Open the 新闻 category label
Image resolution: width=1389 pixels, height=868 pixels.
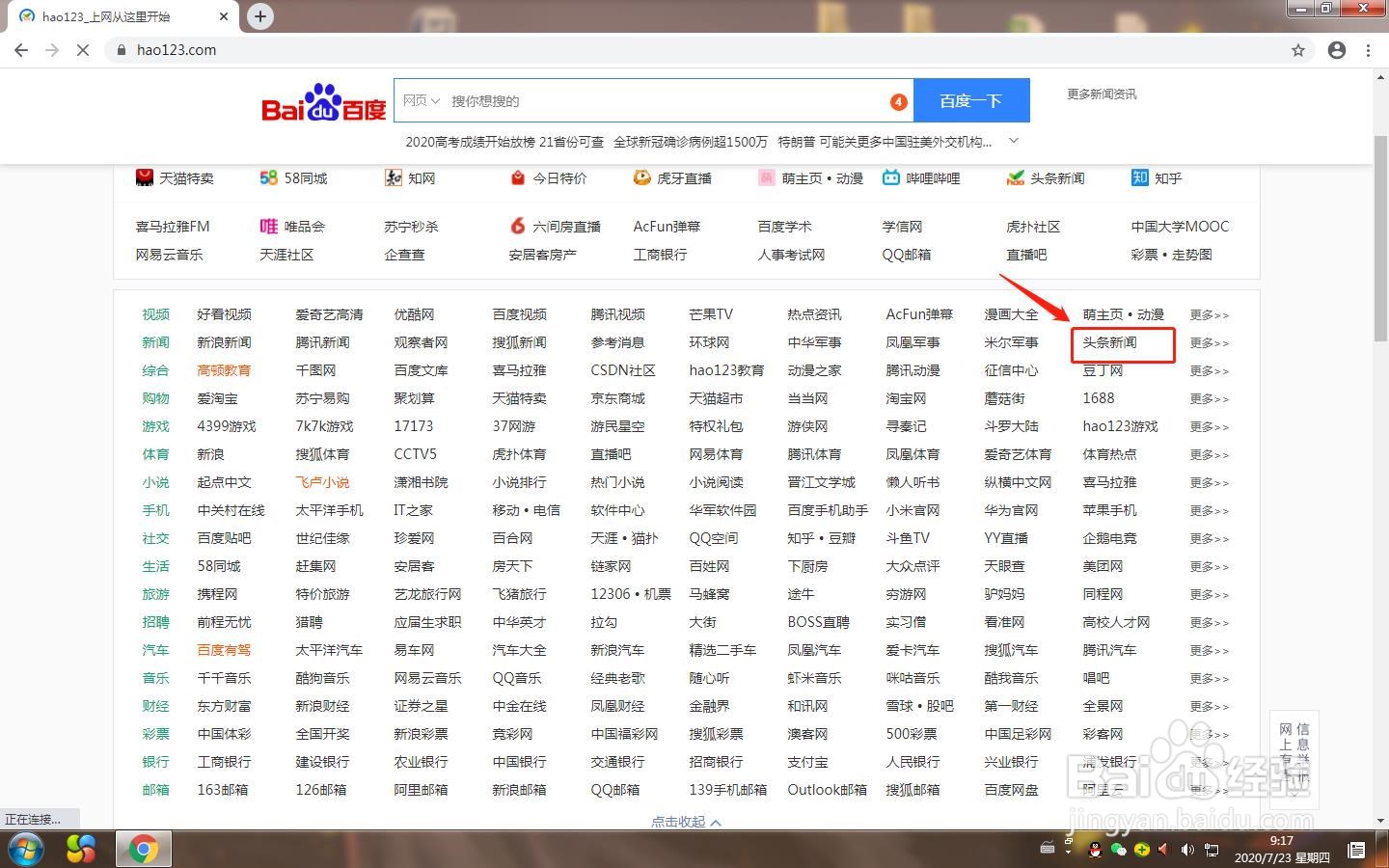(x=155, y=342)
